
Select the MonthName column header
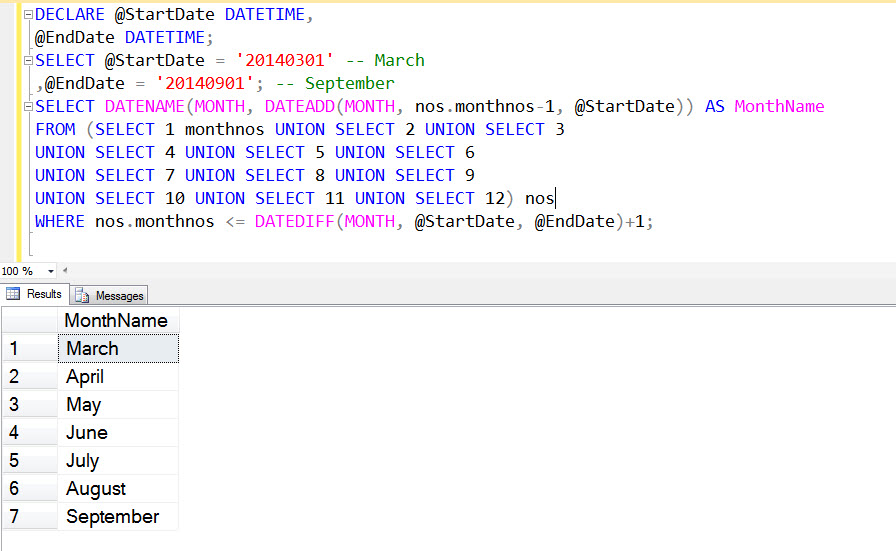click(x=116, y=320)
